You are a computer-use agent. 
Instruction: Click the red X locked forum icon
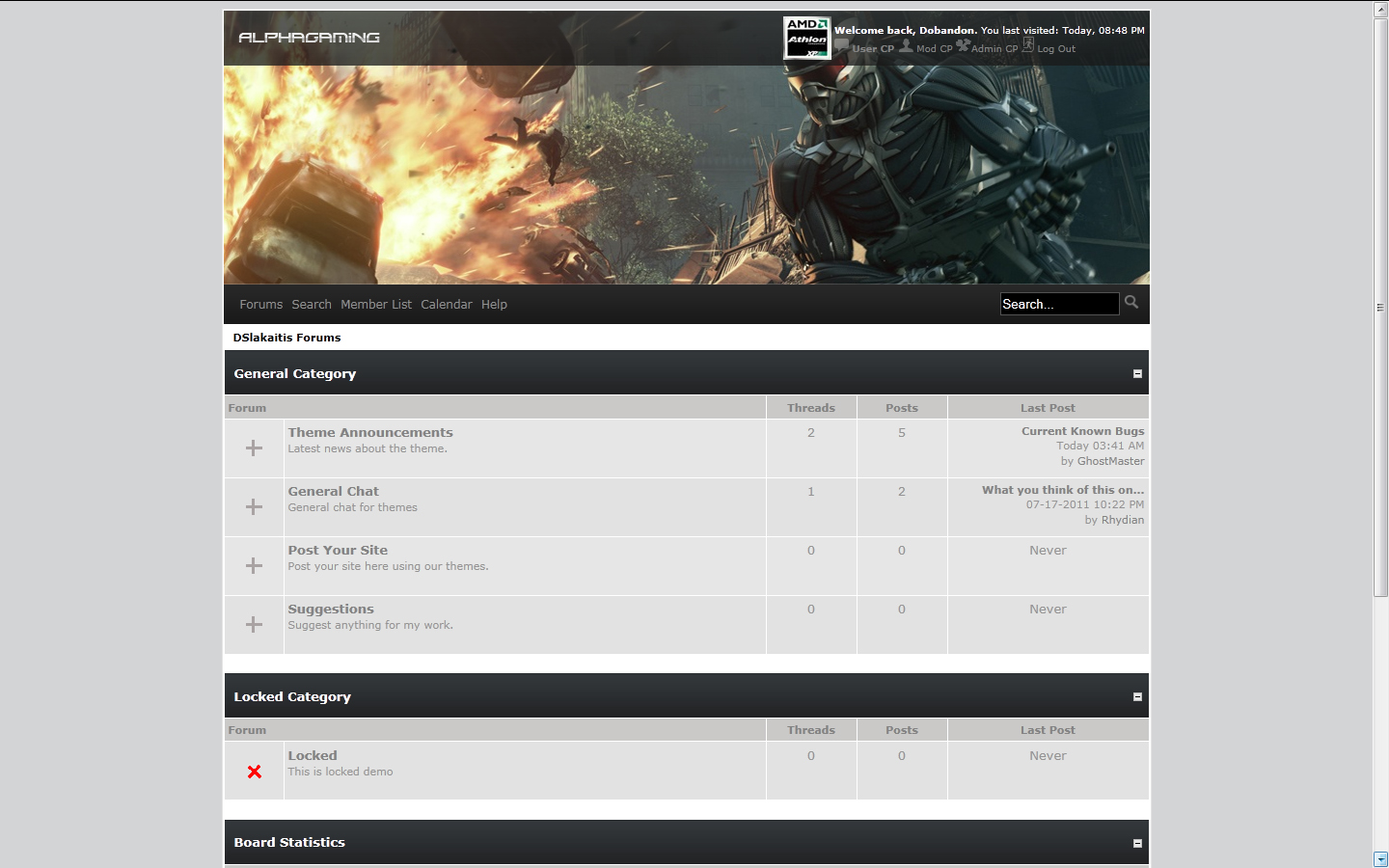click(x=254, y=772)
